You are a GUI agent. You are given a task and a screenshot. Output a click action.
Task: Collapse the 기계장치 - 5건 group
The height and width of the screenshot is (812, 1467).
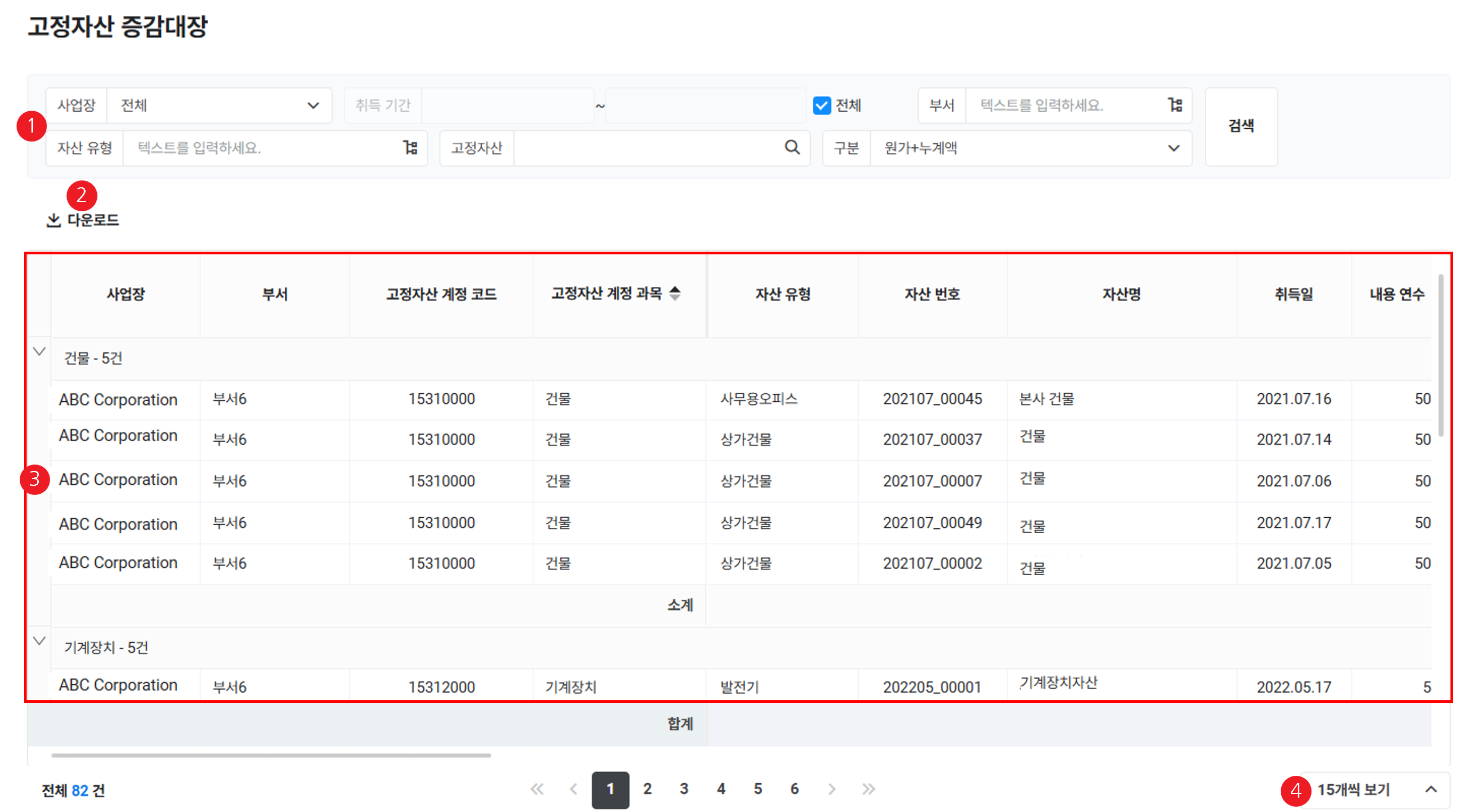pyautogui.click(x=39, y=641)
